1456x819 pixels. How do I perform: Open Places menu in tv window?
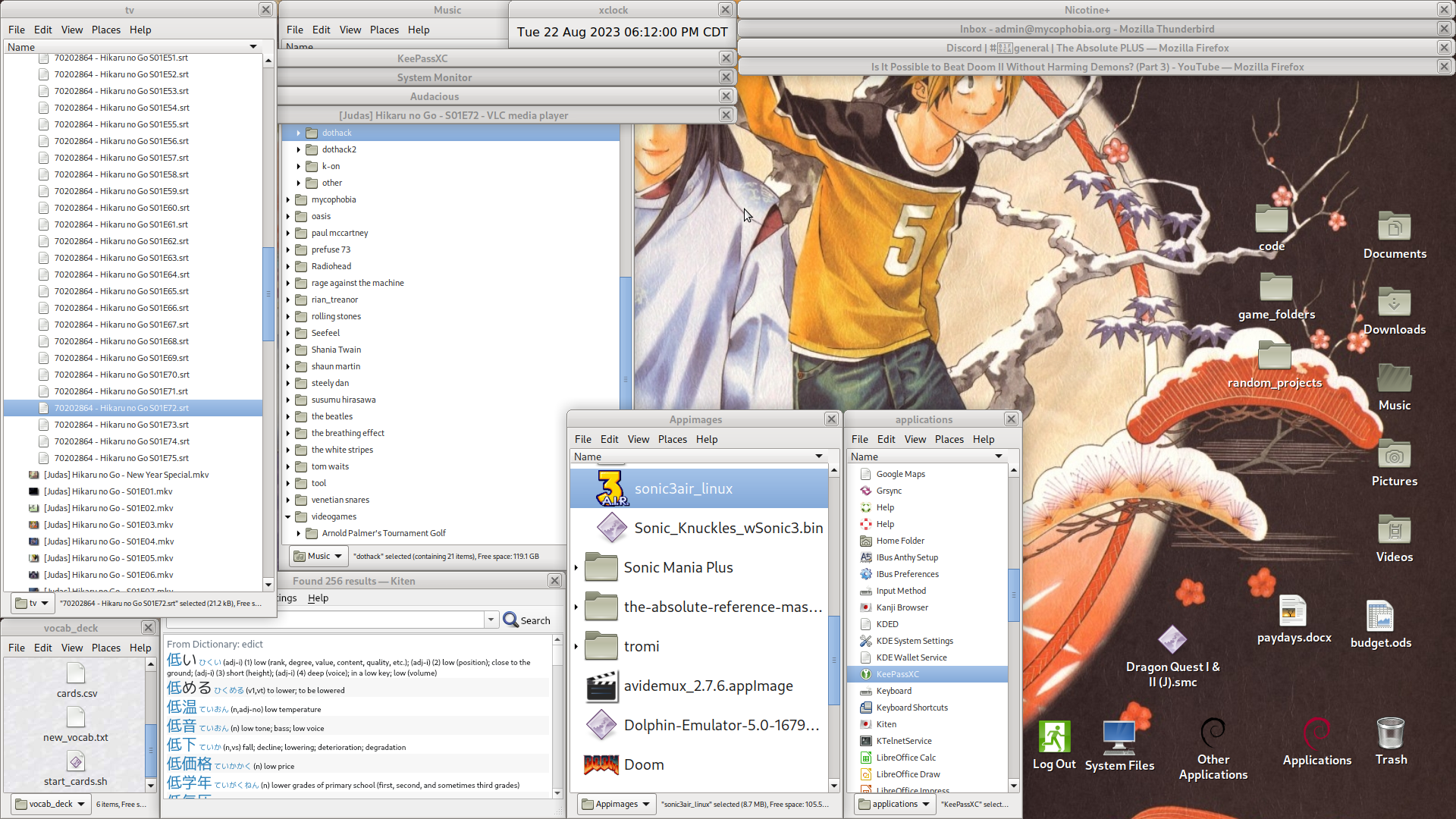click(x=105, y=30)
